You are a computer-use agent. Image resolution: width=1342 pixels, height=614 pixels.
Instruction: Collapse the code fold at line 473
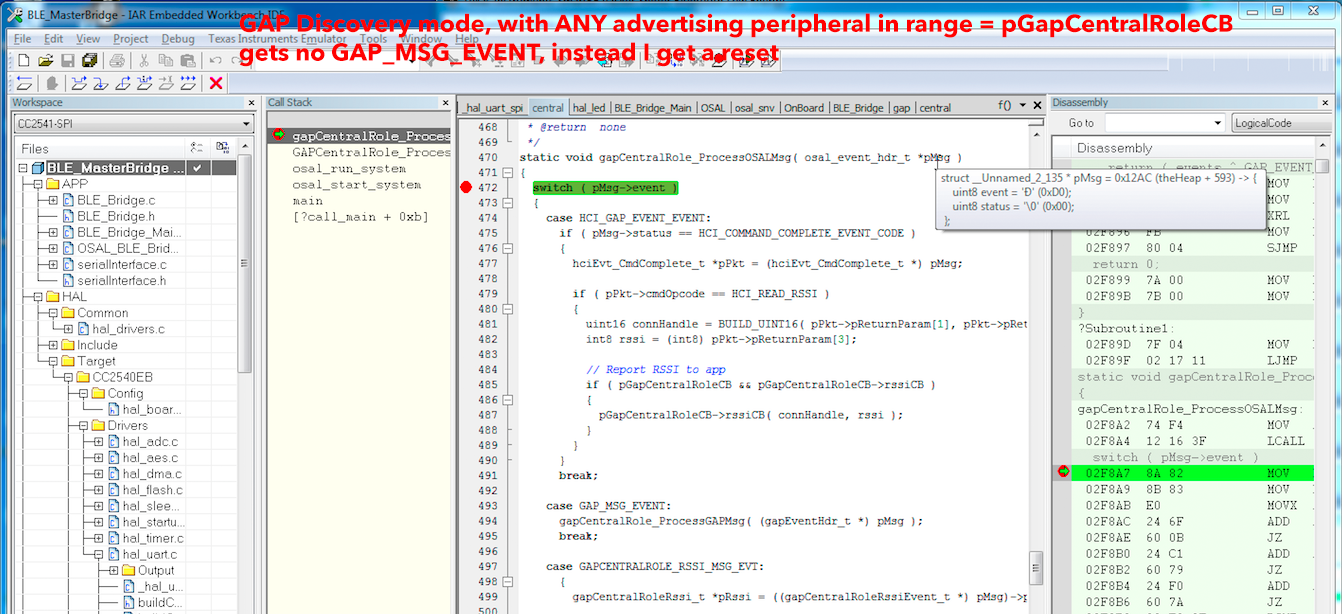pyautogui.click(x=508, y=203)
